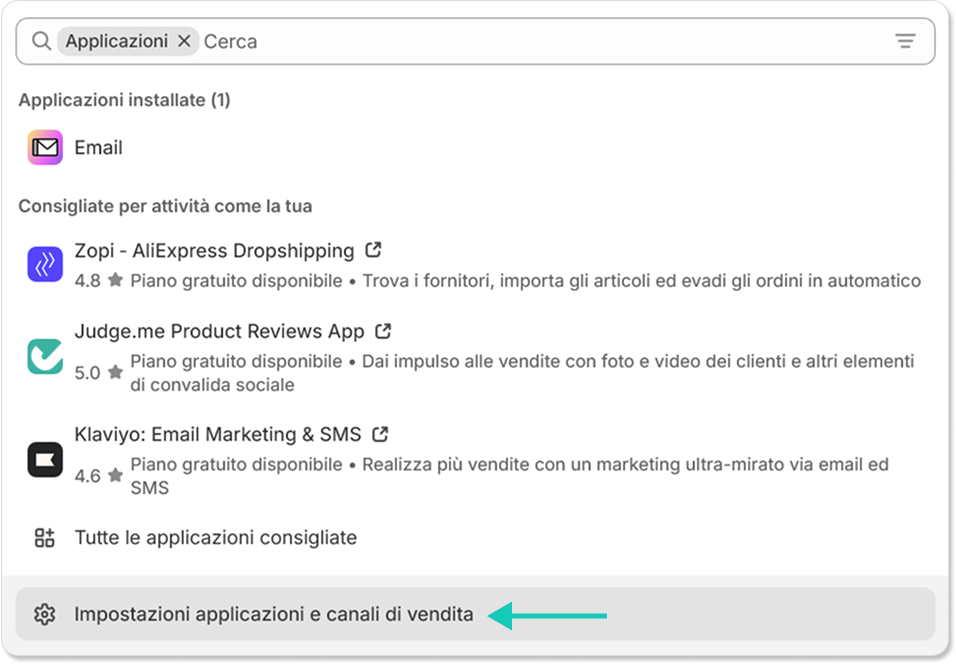Click the Klaviyo description about marketing ultra-mirato
This screenshot has height=664, width=956.
pyautogui.click(x=510, y=476)
